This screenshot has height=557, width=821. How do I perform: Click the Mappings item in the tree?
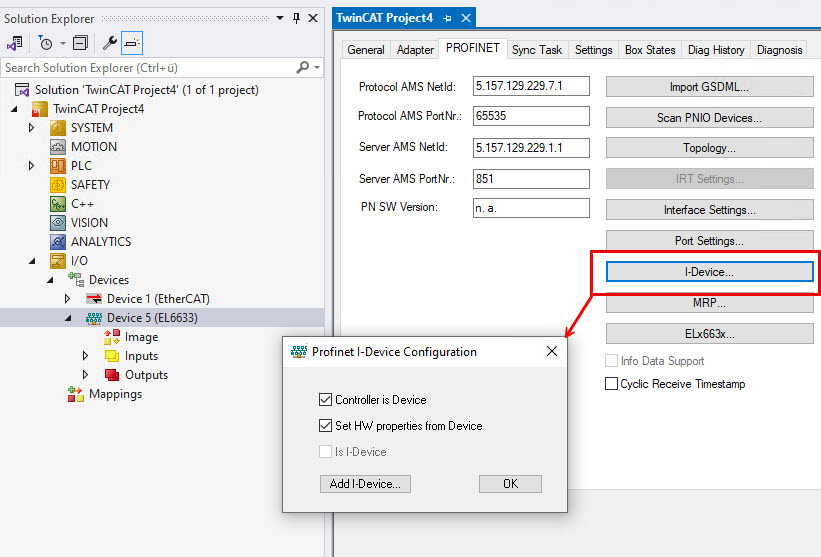pyautogui.click(x=115, y=394)
